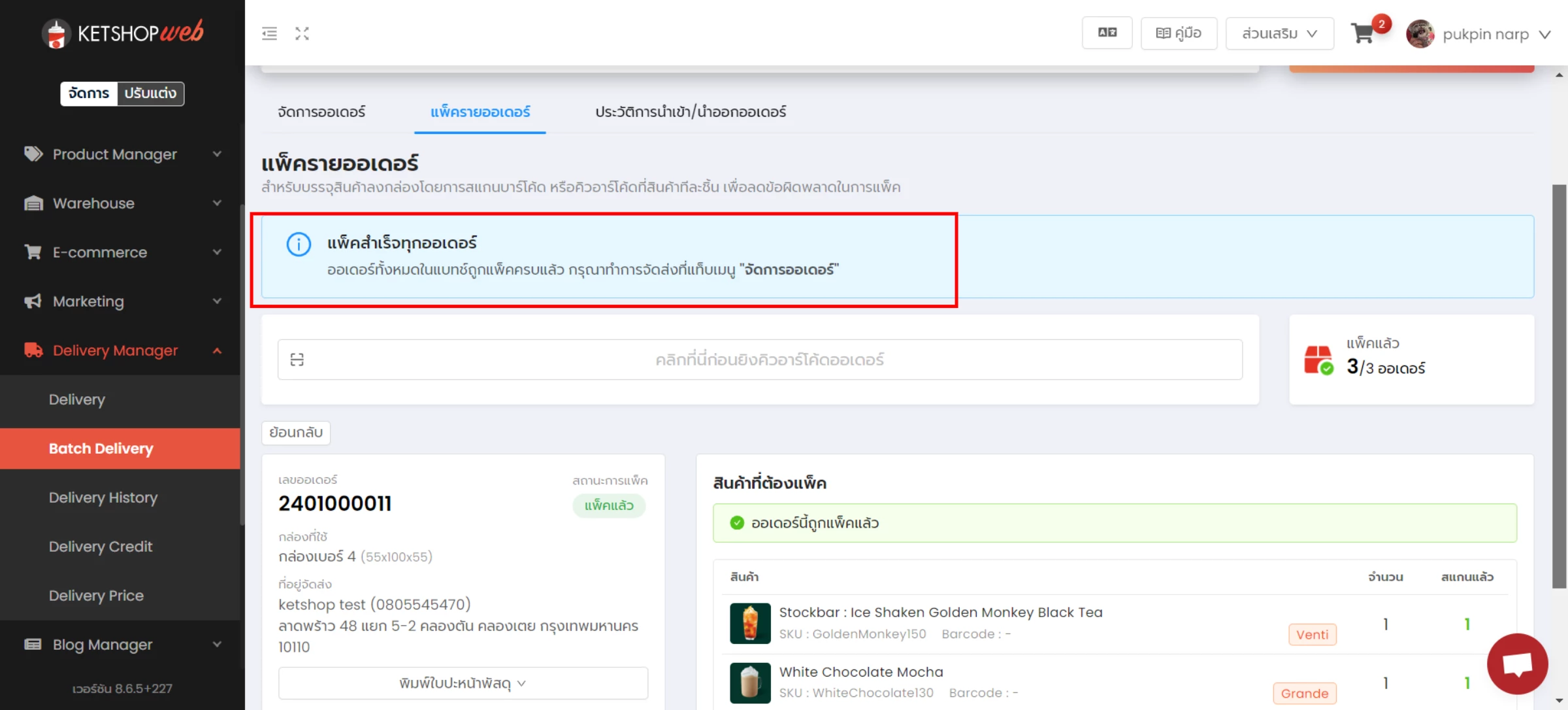
Task: Click the page vertical scrollbar
Action: coord(1560,386)
